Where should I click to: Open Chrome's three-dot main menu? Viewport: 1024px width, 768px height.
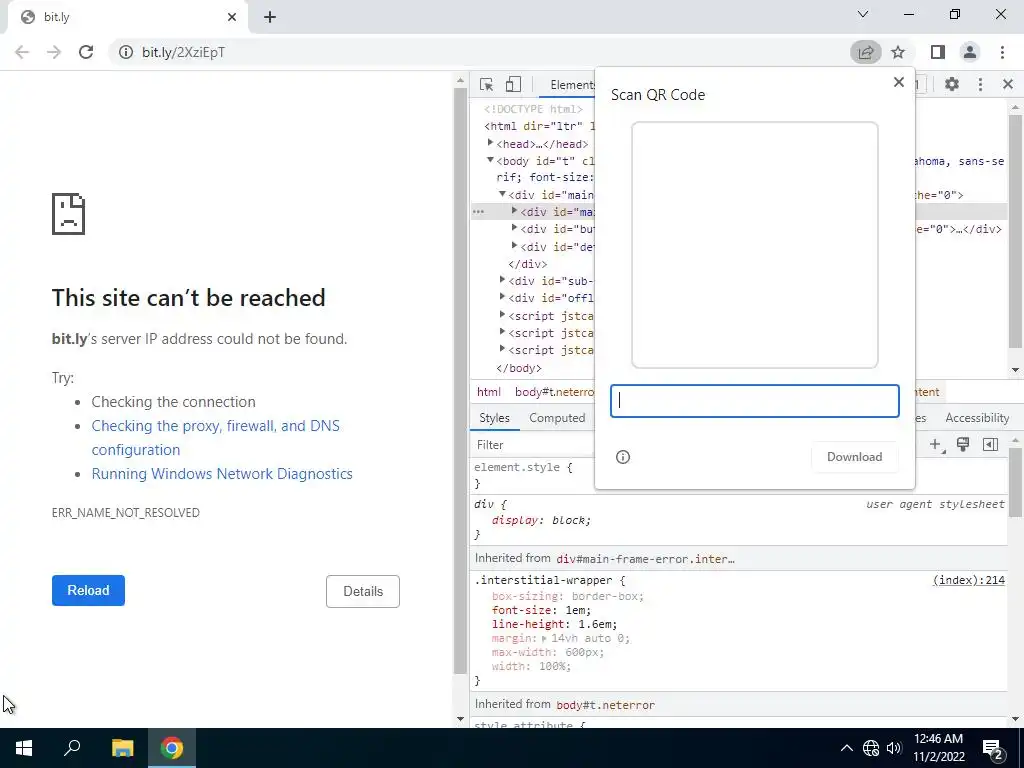(1002, 52)
